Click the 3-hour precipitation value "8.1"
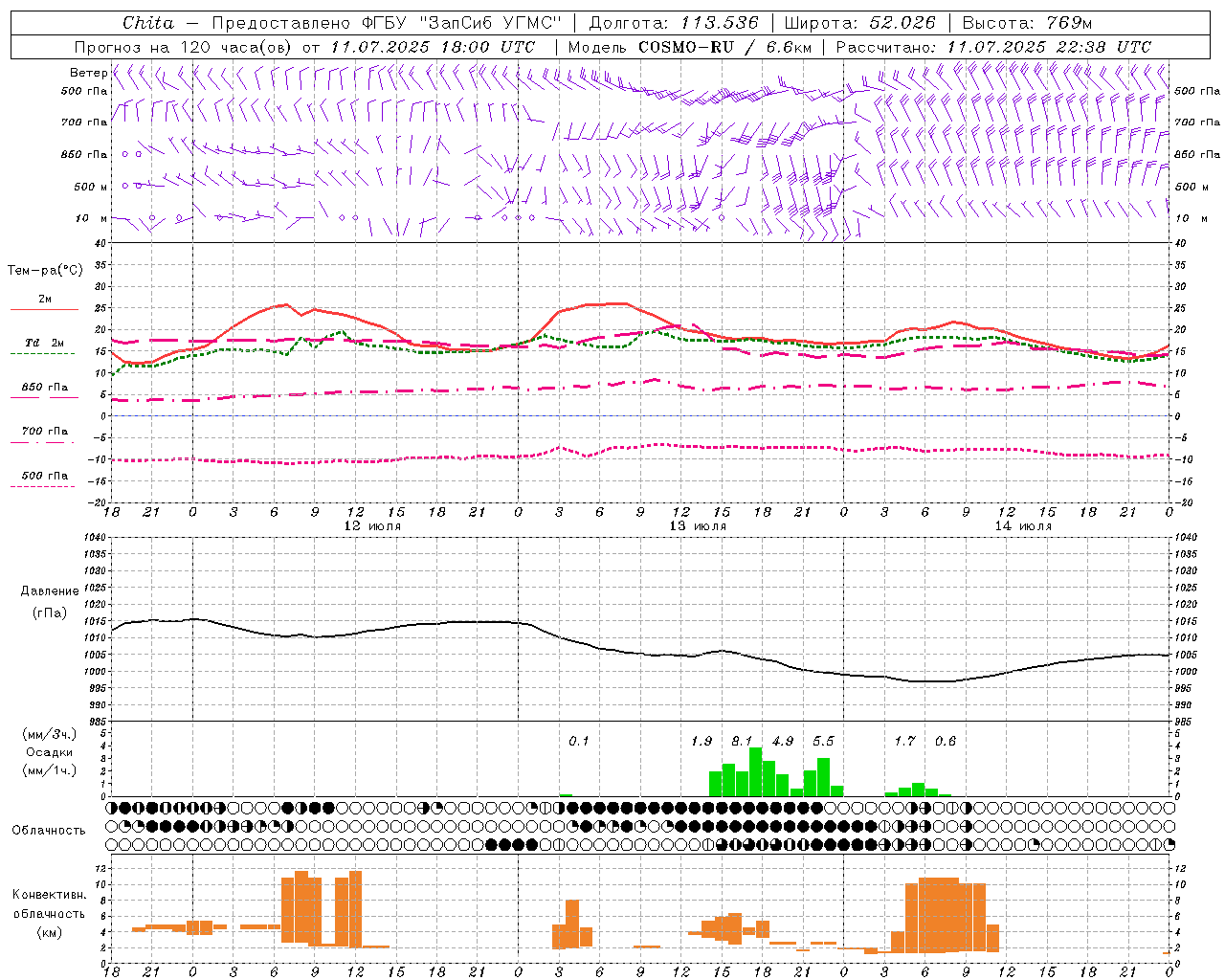The image size is (1225, 980). tap(742, 742)
